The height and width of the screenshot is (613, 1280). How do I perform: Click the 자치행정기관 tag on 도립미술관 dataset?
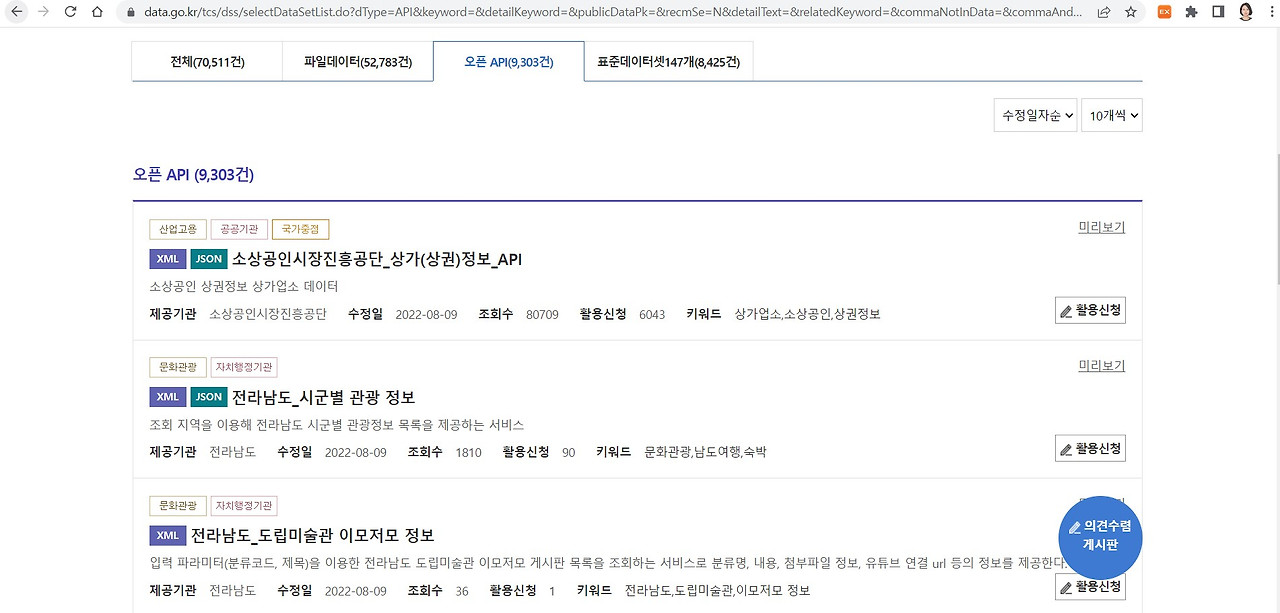pos(243,505)
